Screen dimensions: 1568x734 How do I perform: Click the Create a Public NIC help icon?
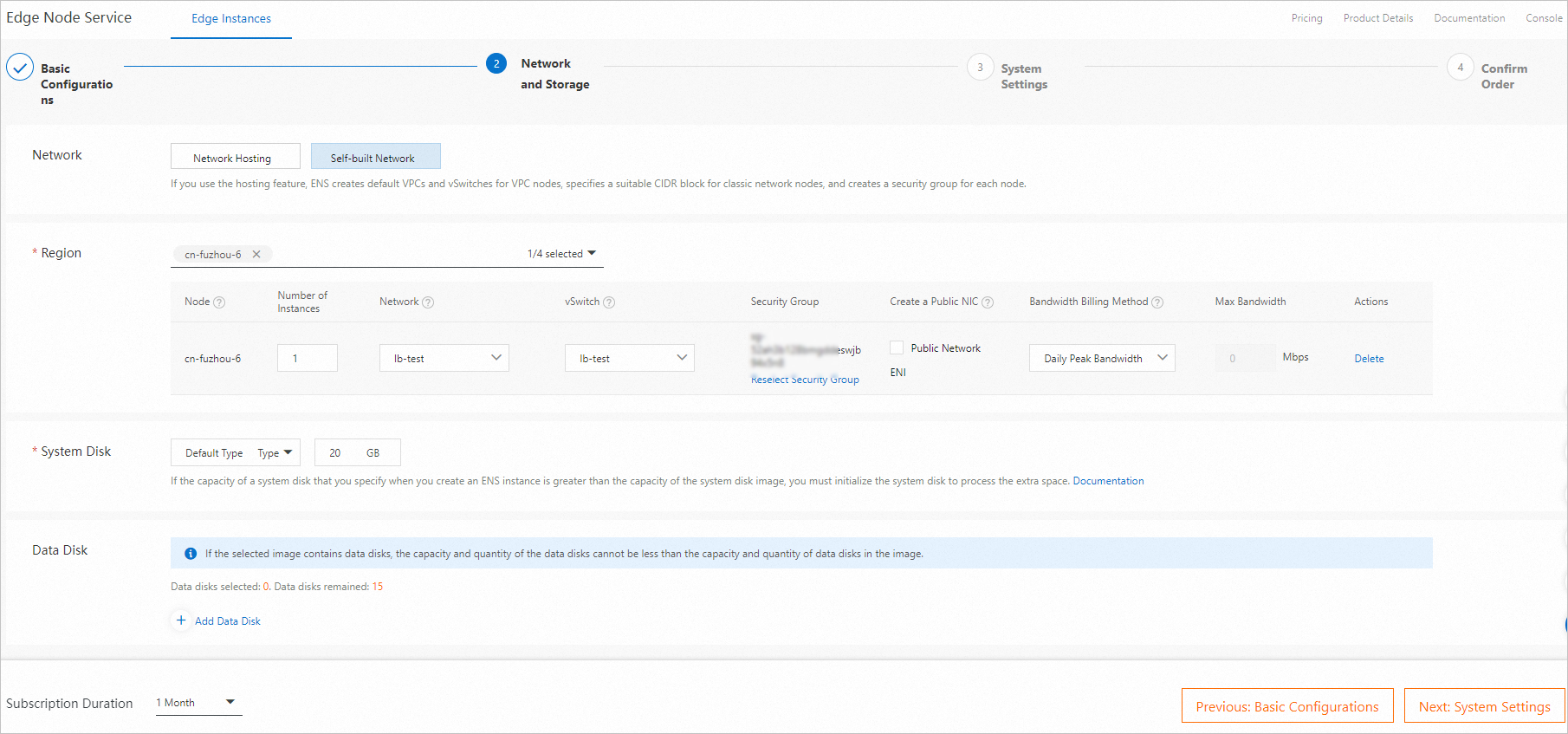(x=988, y=302)
